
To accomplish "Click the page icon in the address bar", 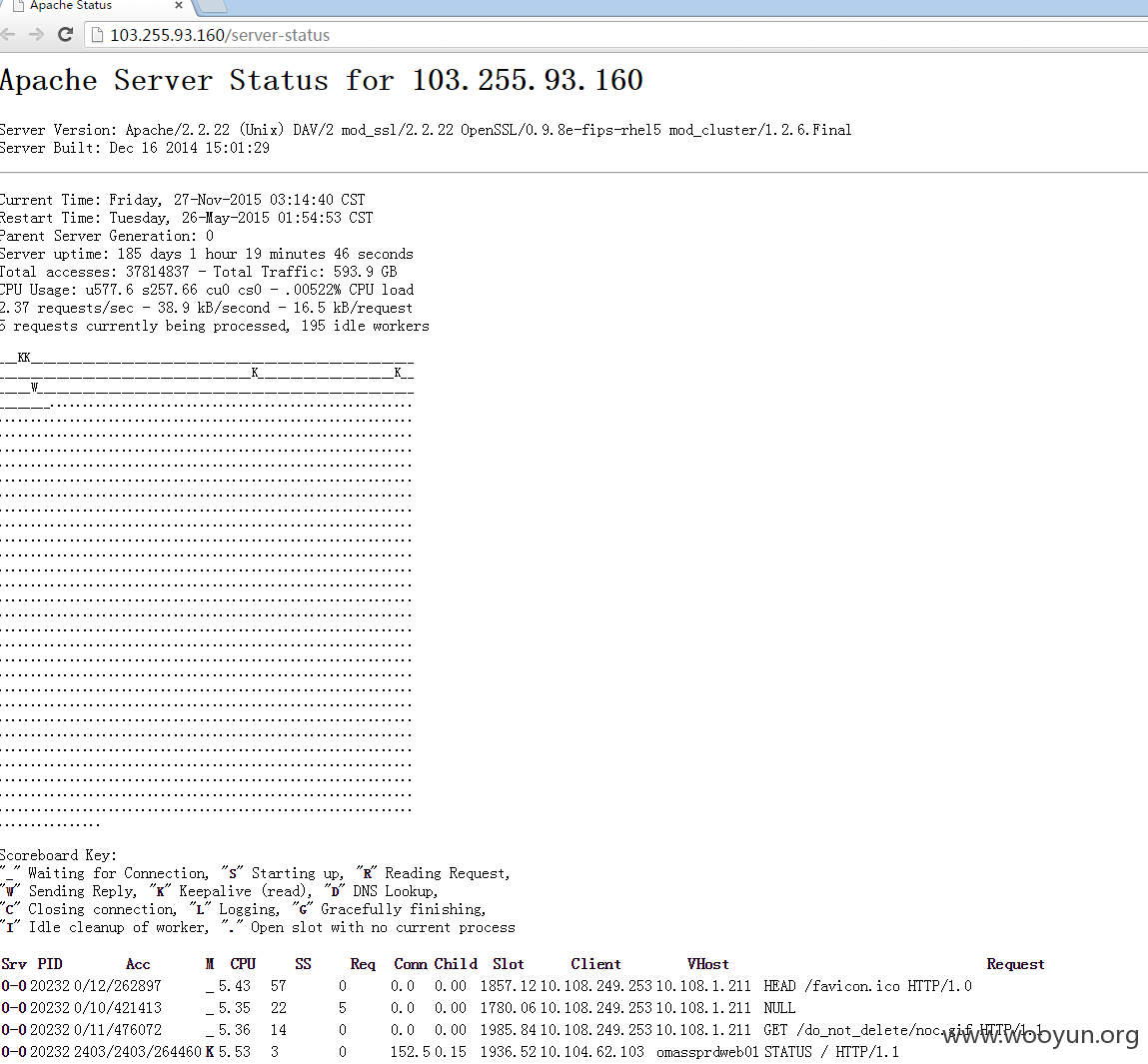I will [97, 35].
